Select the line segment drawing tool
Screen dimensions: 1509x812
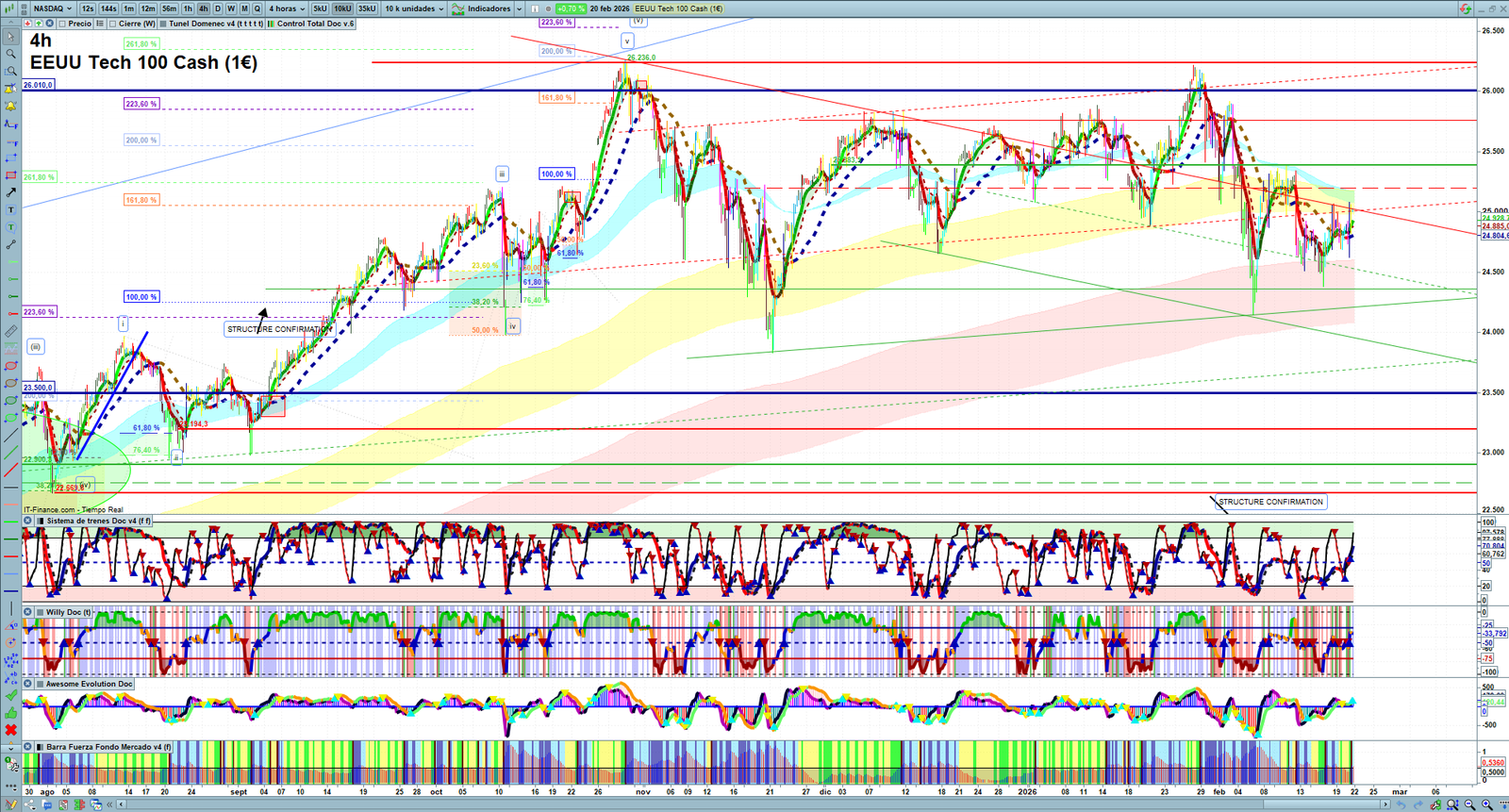(x=10, y=245)
